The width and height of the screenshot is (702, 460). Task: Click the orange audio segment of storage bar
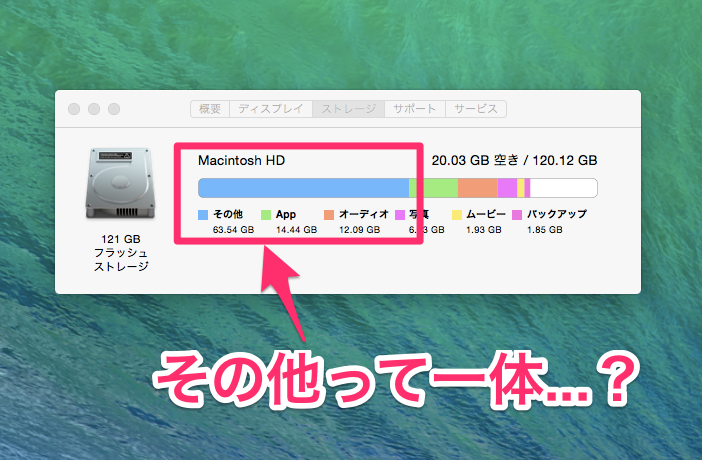[x=477, y=188]
